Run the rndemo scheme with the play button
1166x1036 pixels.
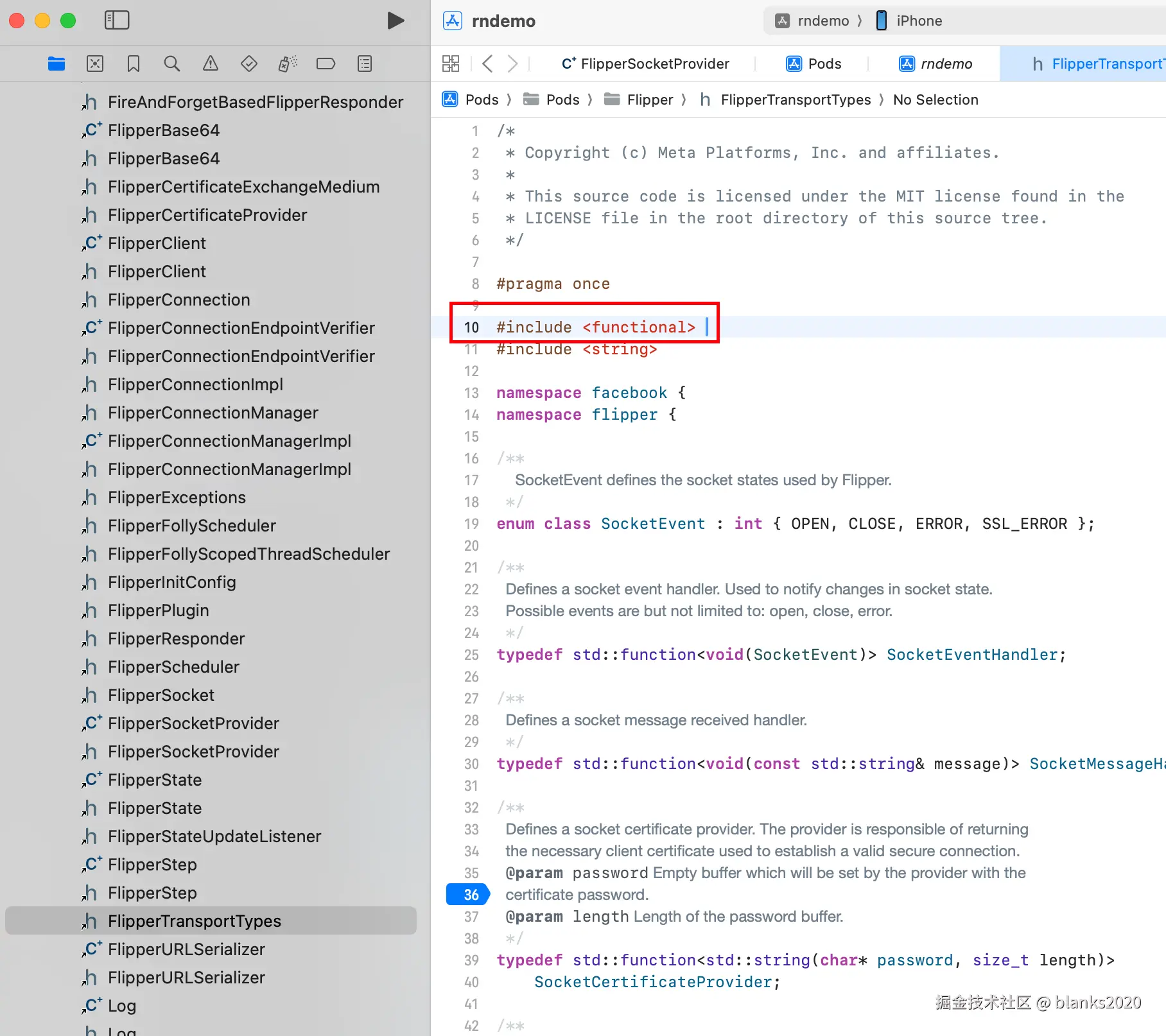click(396, 21)
